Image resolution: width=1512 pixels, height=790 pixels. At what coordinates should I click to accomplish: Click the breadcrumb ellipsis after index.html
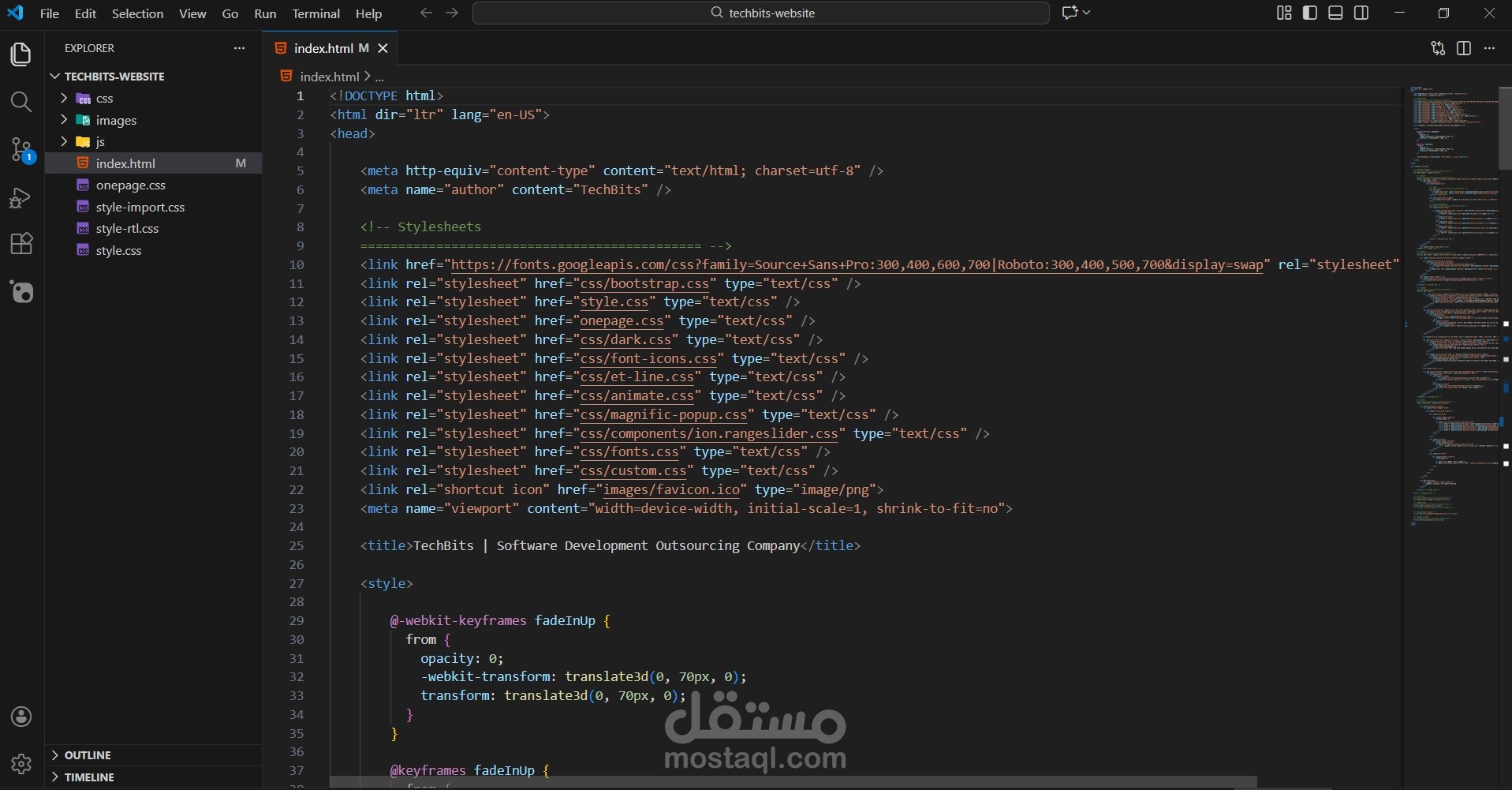click(379, 77)
